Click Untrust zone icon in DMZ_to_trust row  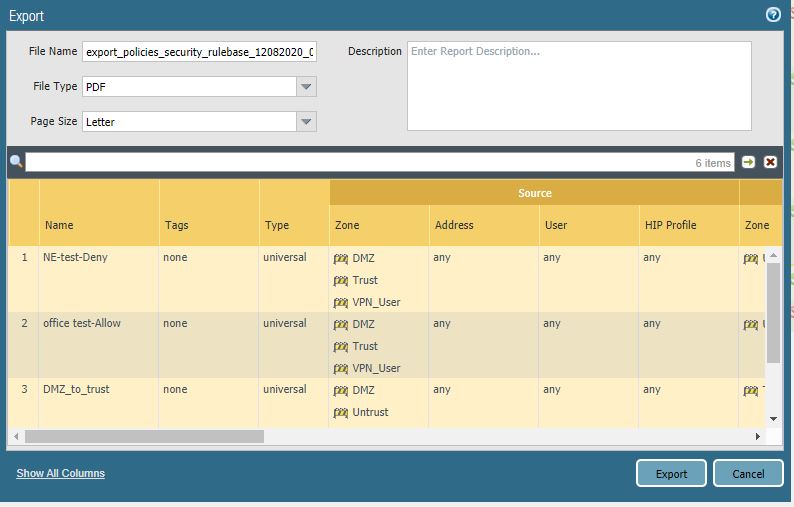(x=341, y=413)
